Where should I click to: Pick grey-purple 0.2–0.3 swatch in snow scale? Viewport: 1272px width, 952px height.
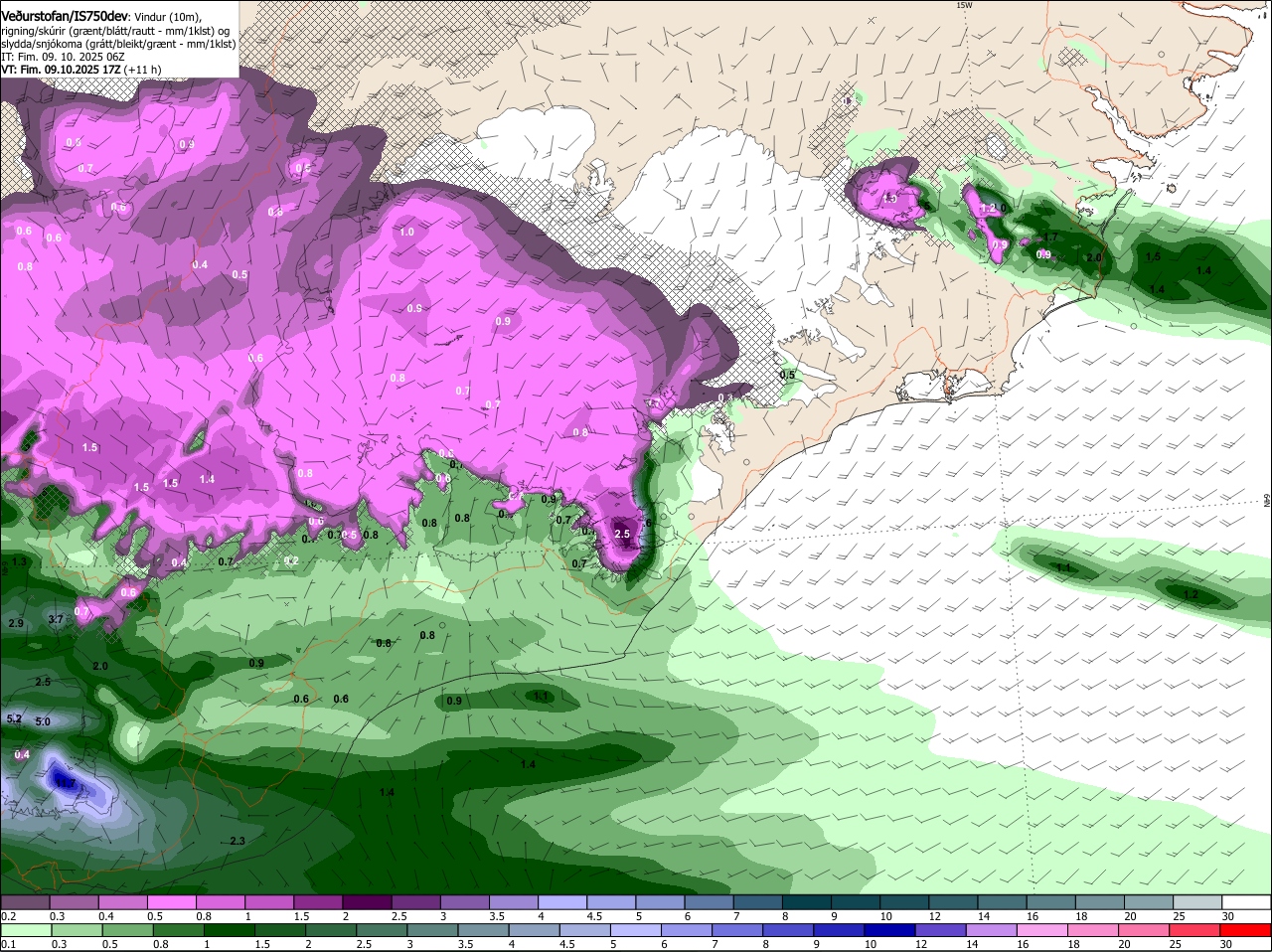[x=26, y=901]
